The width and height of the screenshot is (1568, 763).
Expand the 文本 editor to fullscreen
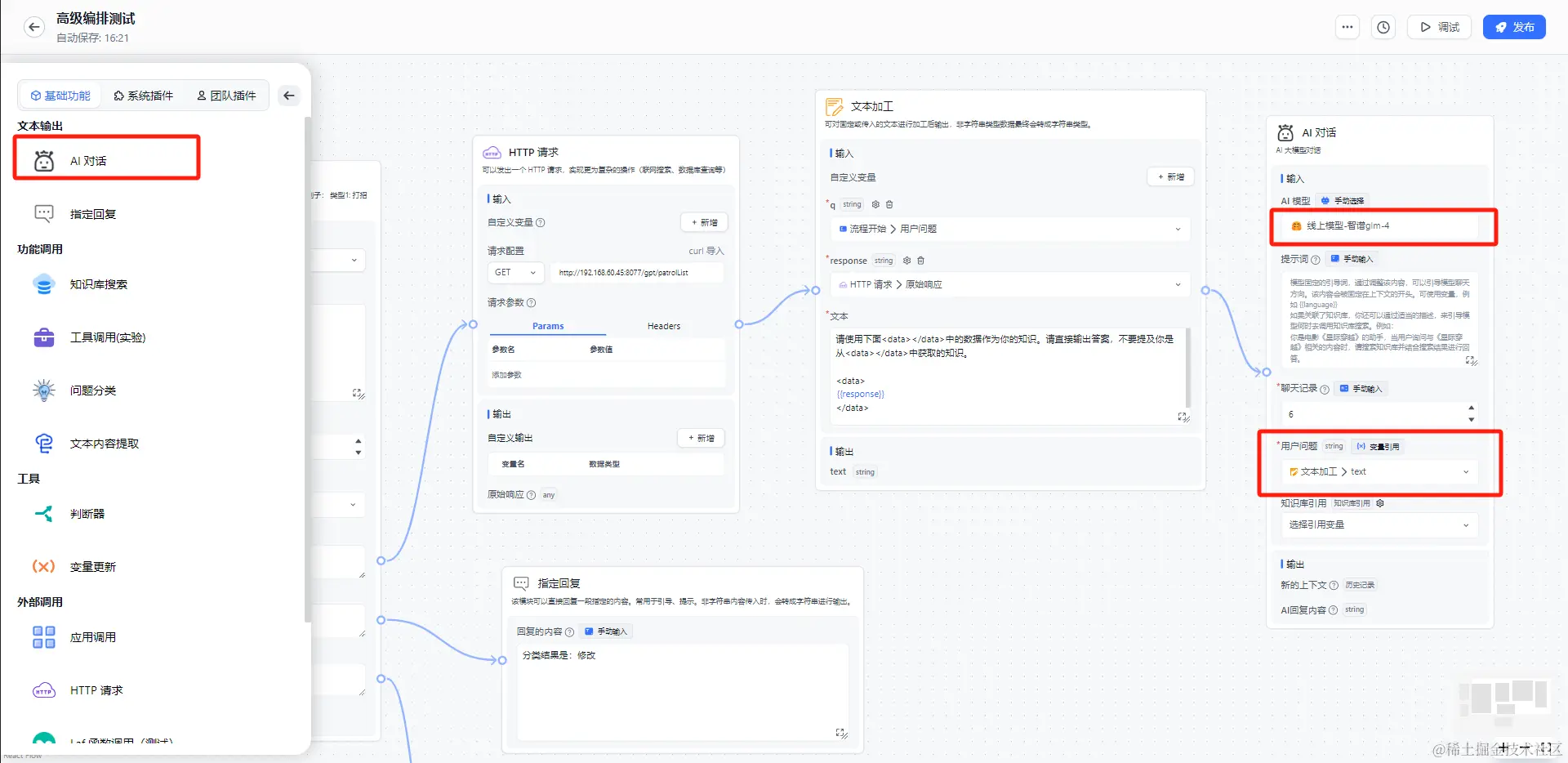pyautogui.click(x=1183, y=417)
